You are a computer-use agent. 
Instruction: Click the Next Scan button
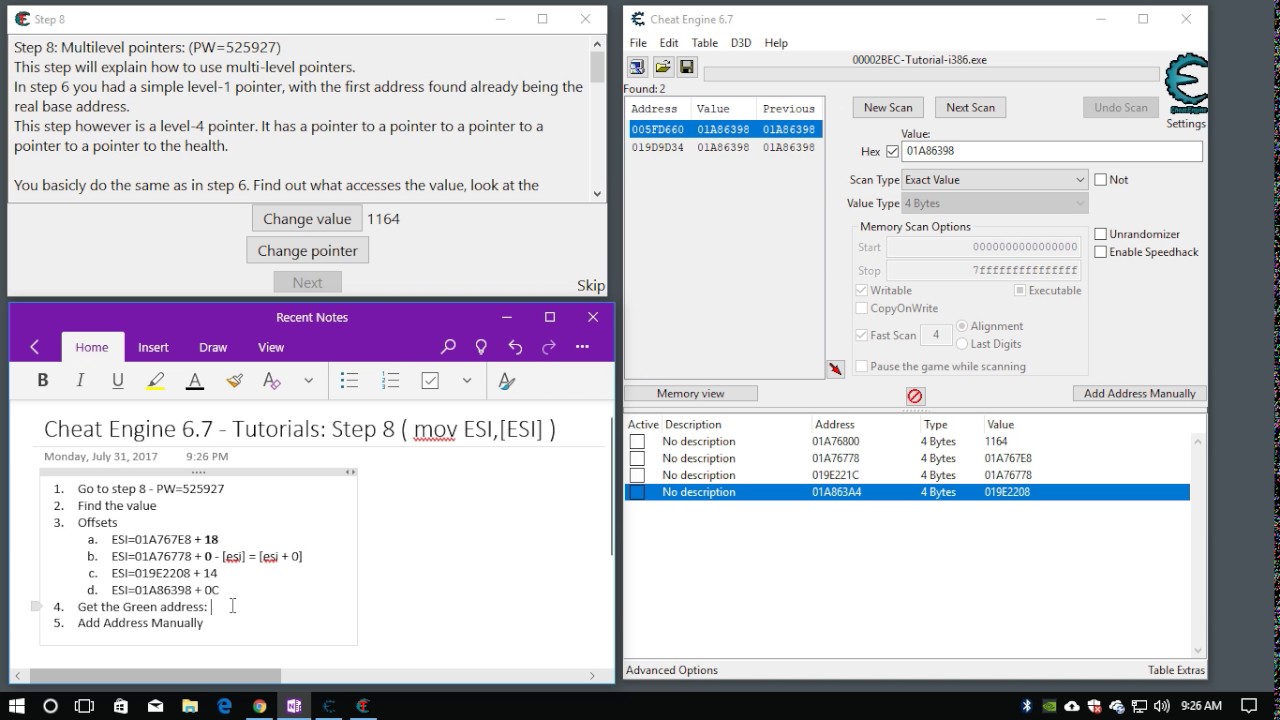970,107
